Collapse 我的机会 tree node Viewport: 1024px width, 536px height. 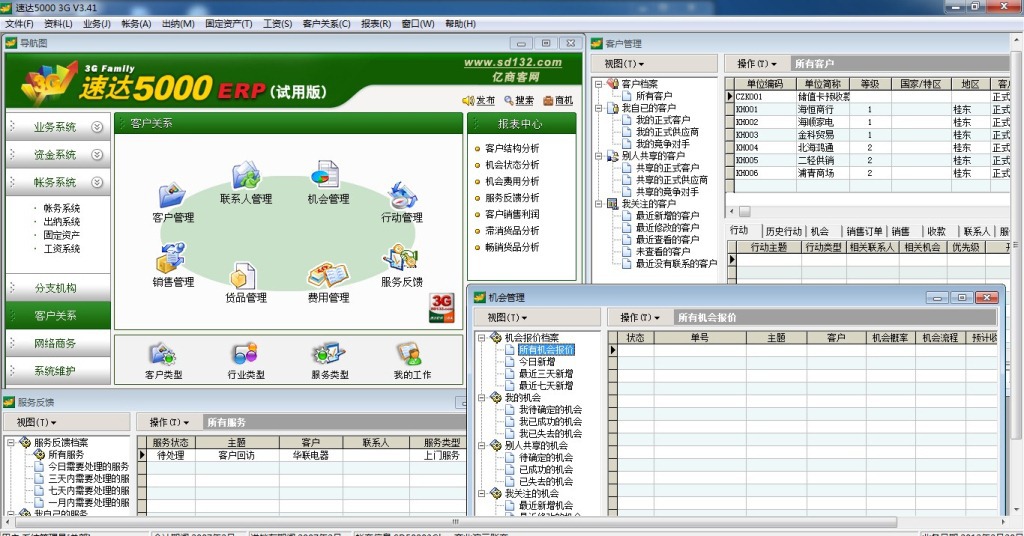click(x=481, y=397)
